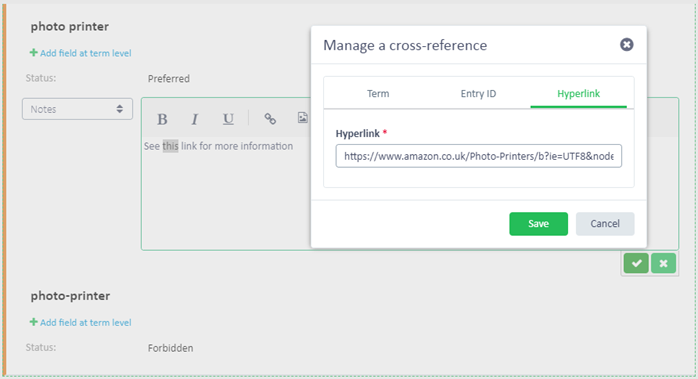Apply underline formatting in editor toolbar
Screen dimensions: 698x379
pyautogui.click(x=228, y=119)
